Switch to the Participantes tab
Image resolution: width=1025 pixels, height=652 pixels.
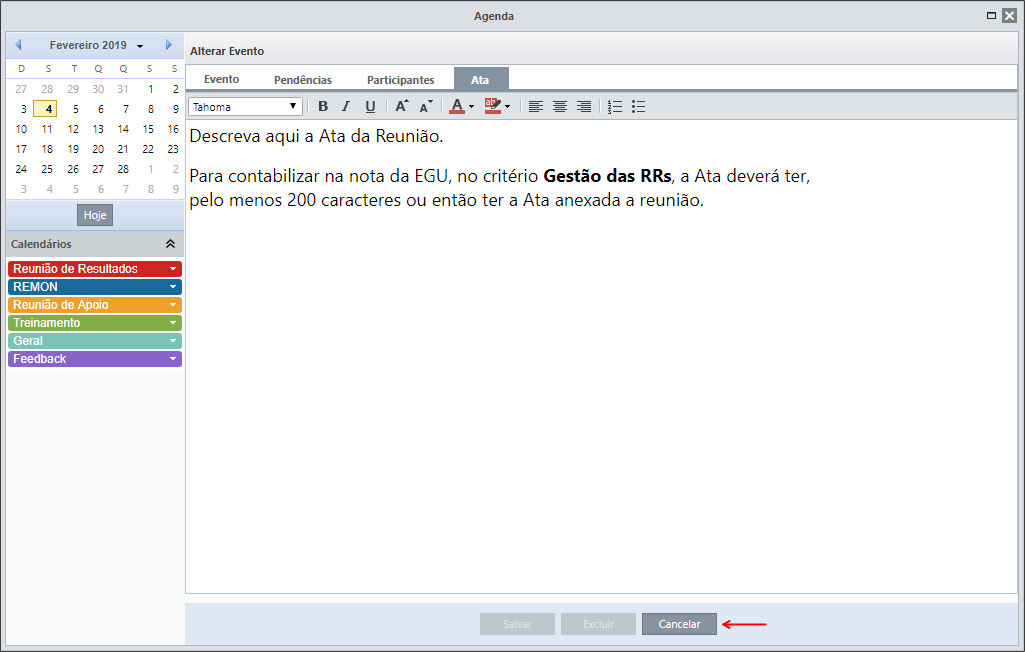pos(400,80)
